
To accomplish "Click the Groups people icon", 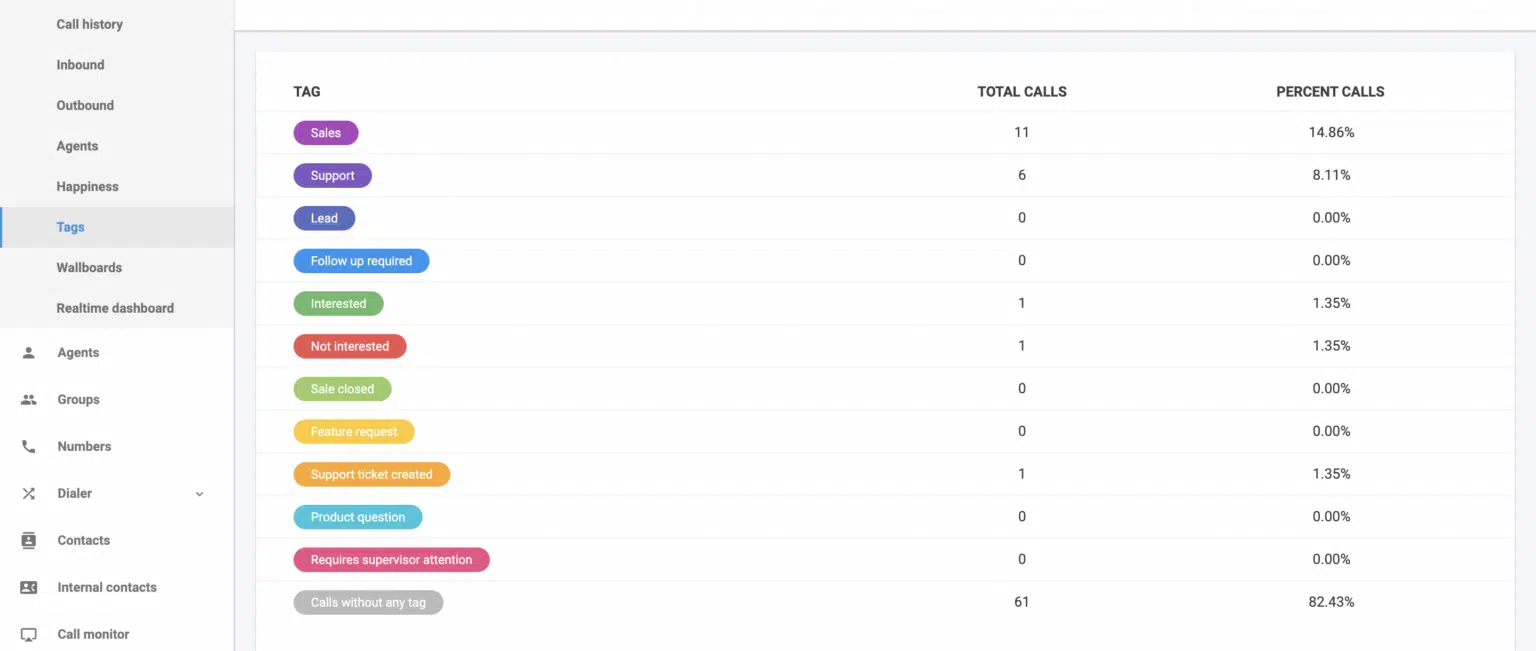I will [x=29, y=400].
